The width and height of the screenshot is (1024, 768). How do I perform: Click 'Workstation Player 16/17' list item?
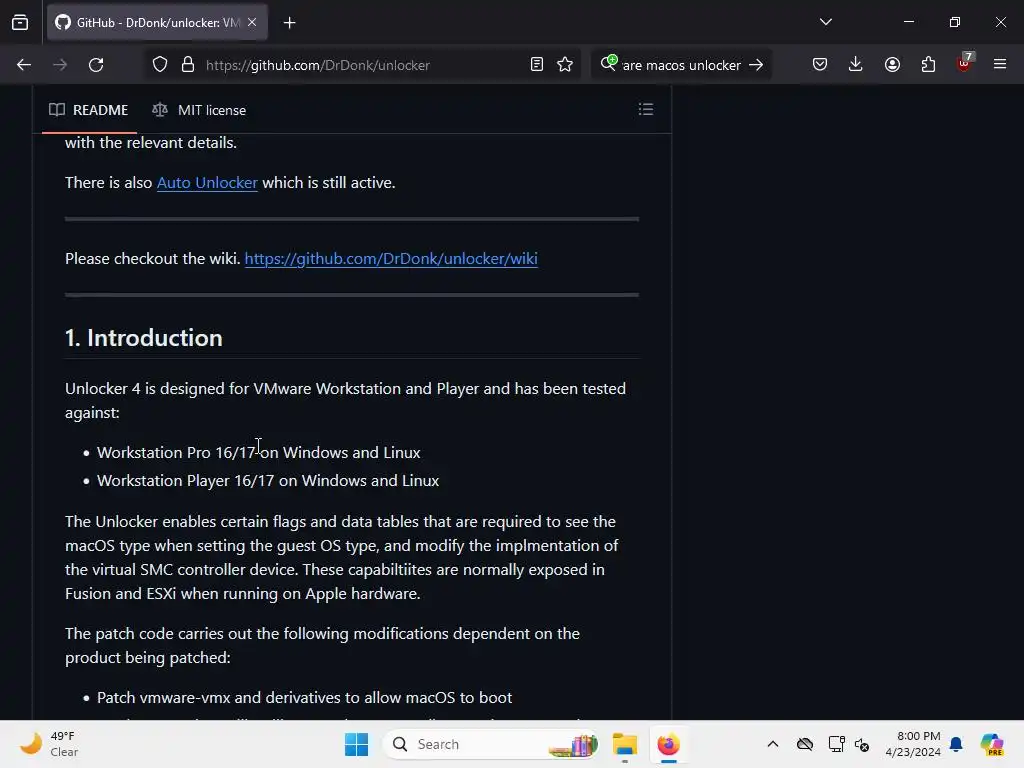click(268, 481)
